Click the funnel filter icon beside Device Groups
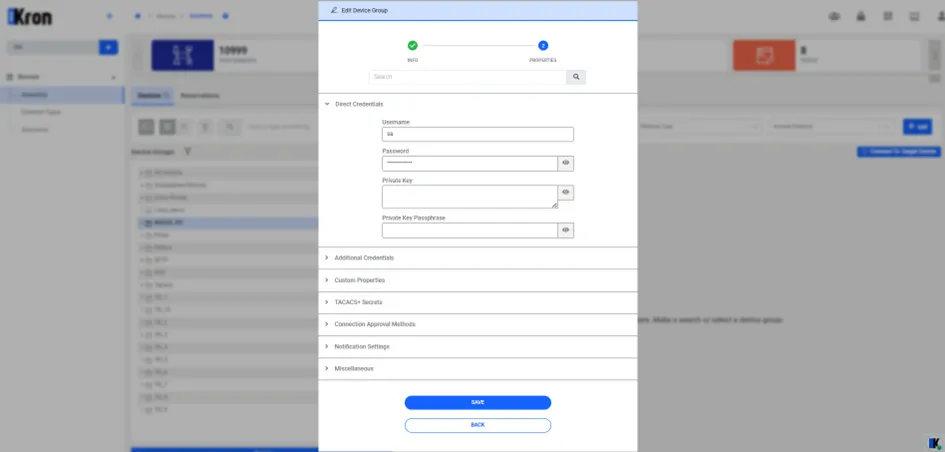Viewport: 945px width, 452px height. 187,152
